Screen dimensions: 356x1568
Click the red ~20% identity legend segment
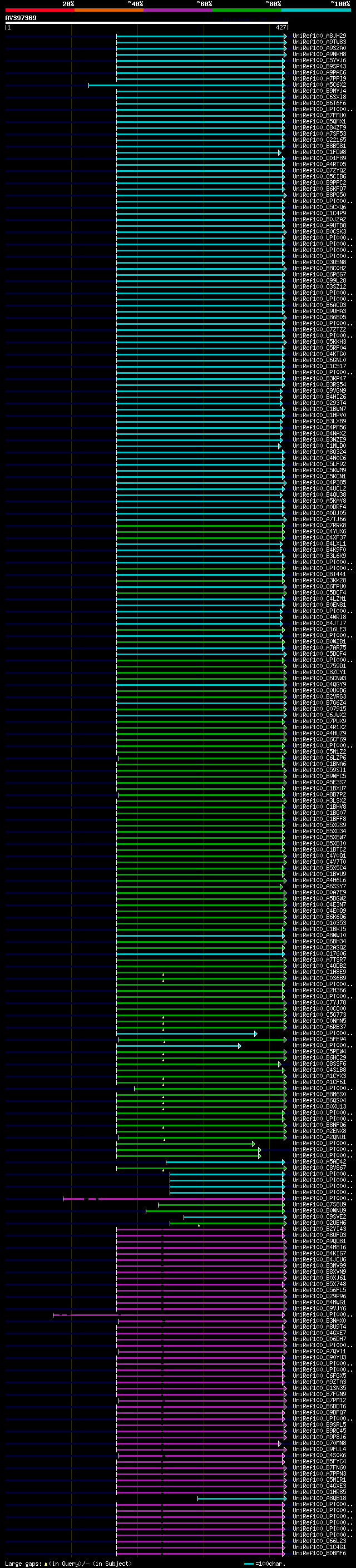pos(40,10)
